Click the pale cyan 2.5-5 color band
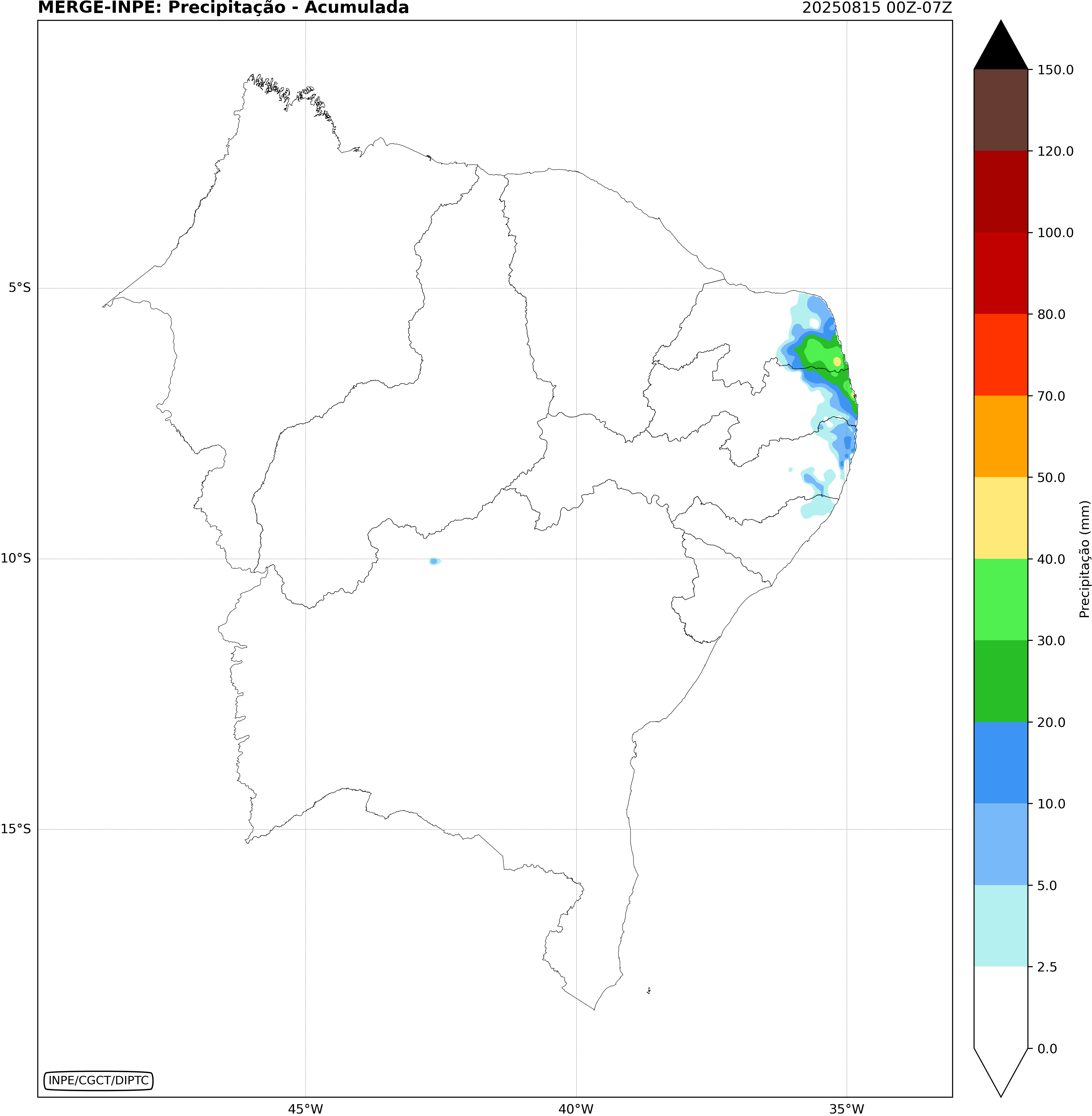The width and height of the screenshot is (1092, 1116). point(1000,925)
